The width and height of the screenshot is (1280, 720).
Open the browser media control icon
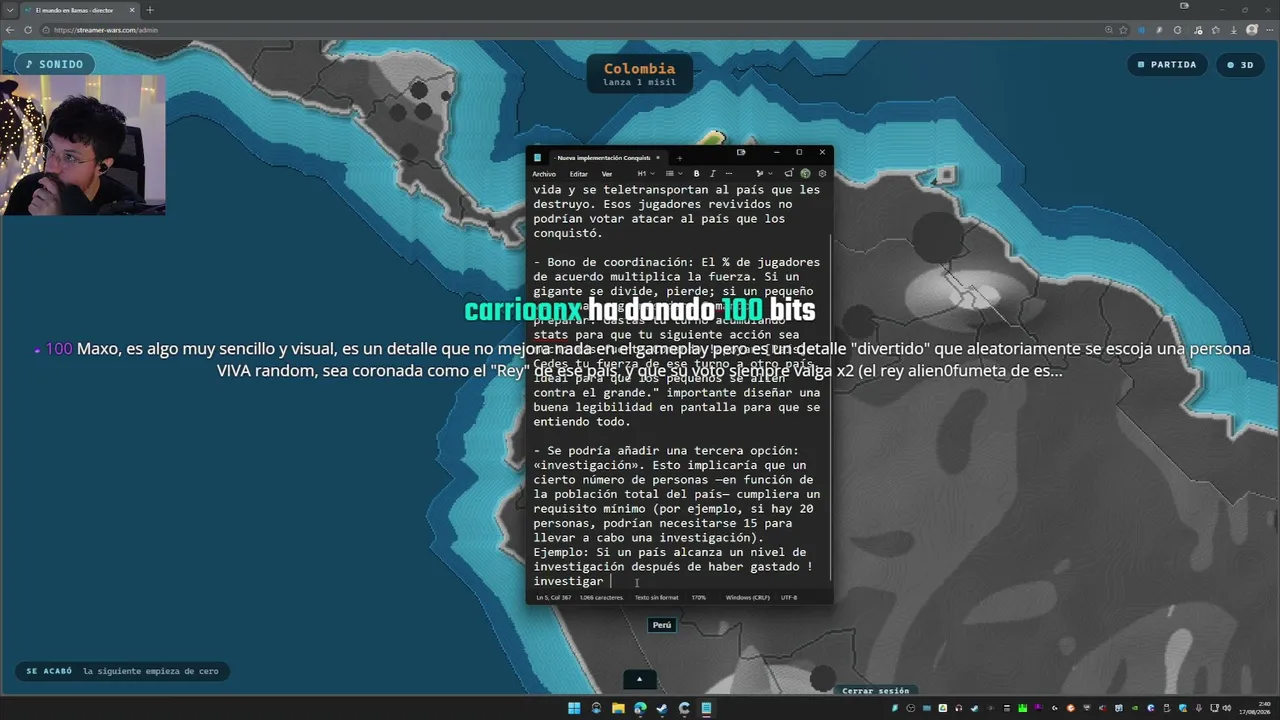(x=1197, y=30)
